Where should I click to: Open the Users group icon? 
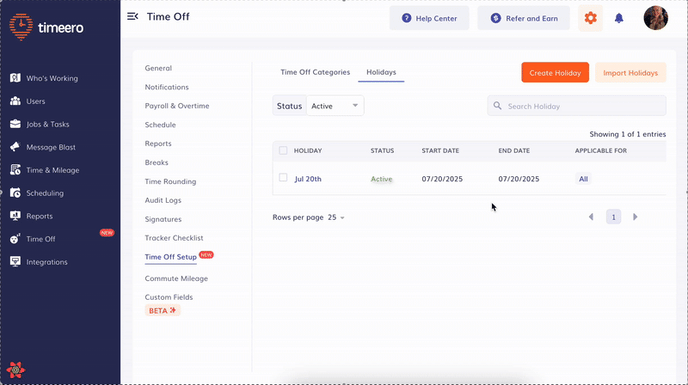(x=15, y=101)
